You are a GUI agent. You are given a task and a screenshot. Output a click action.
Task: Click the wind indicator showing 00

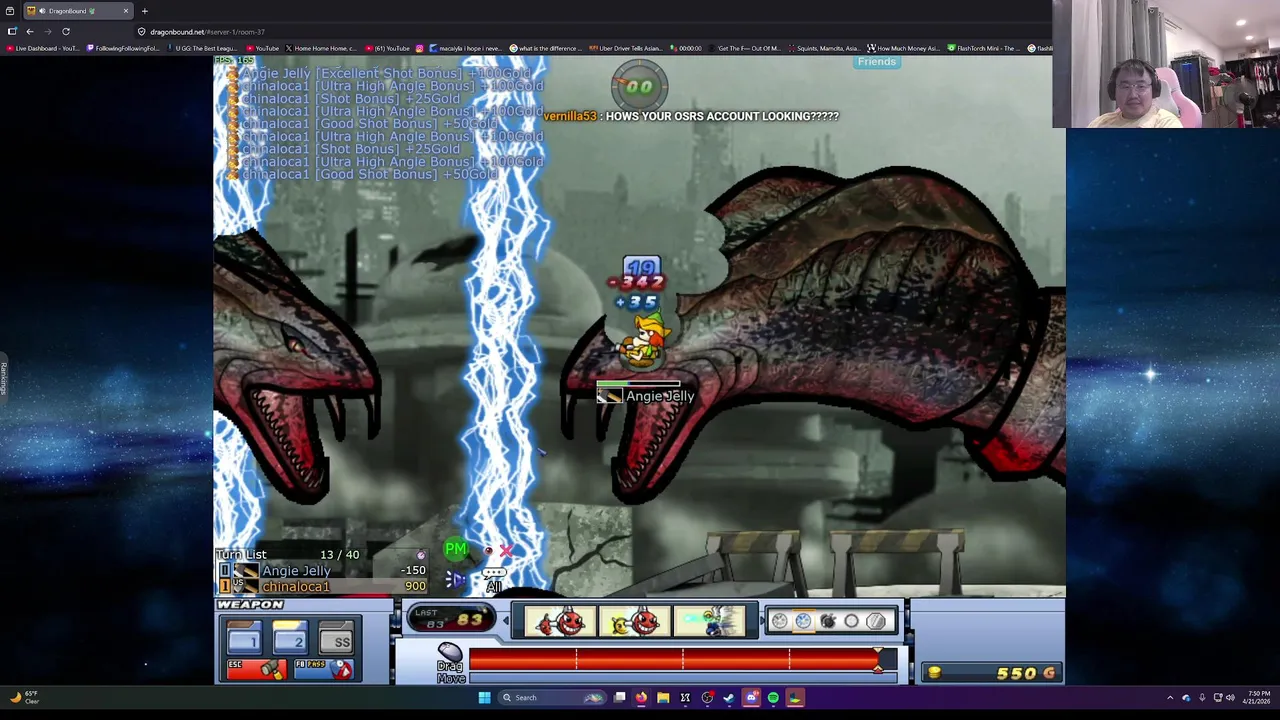[640, 86]
